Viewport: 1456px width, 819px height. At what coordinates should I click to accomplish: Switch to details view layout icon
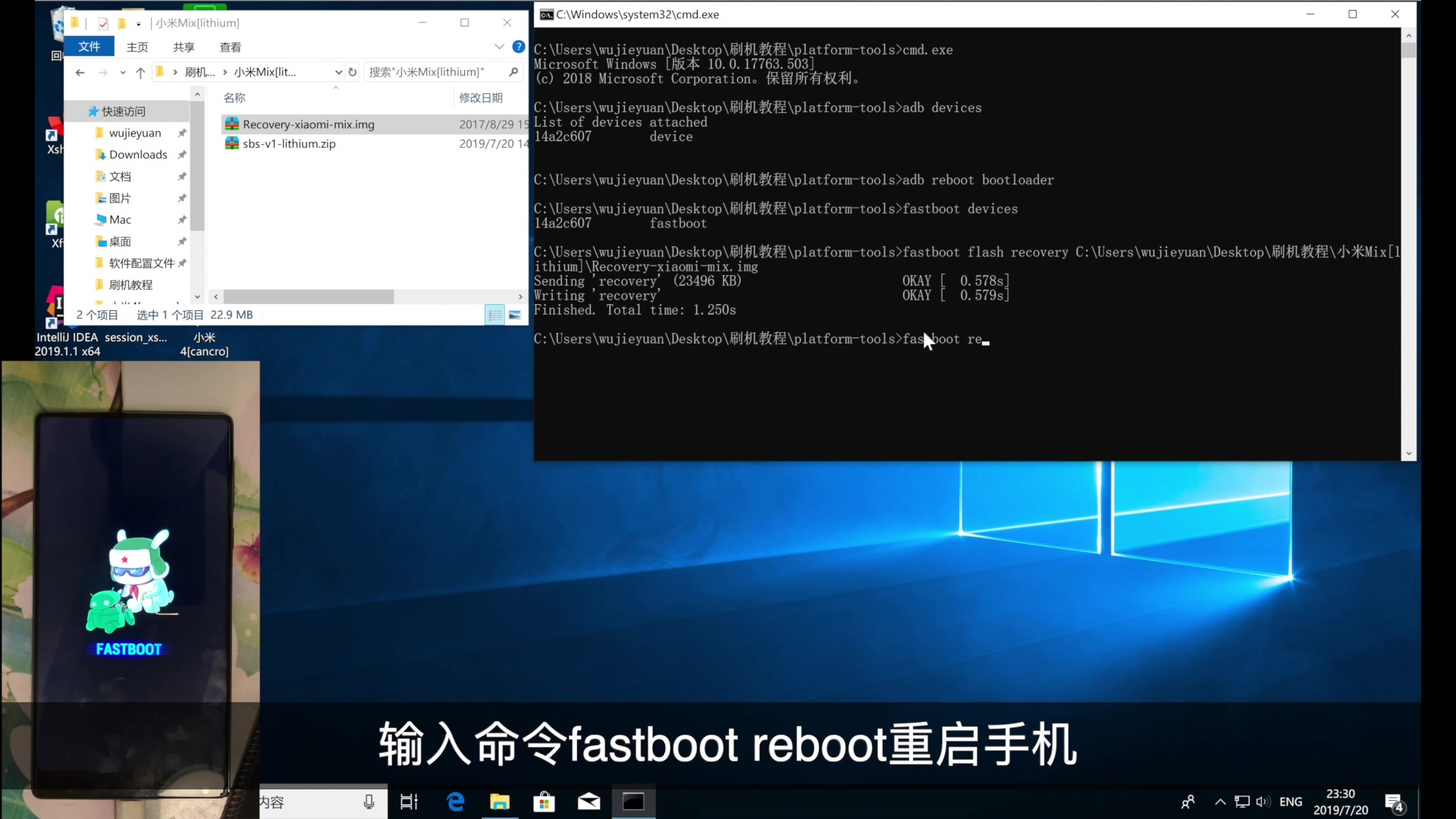494,315
